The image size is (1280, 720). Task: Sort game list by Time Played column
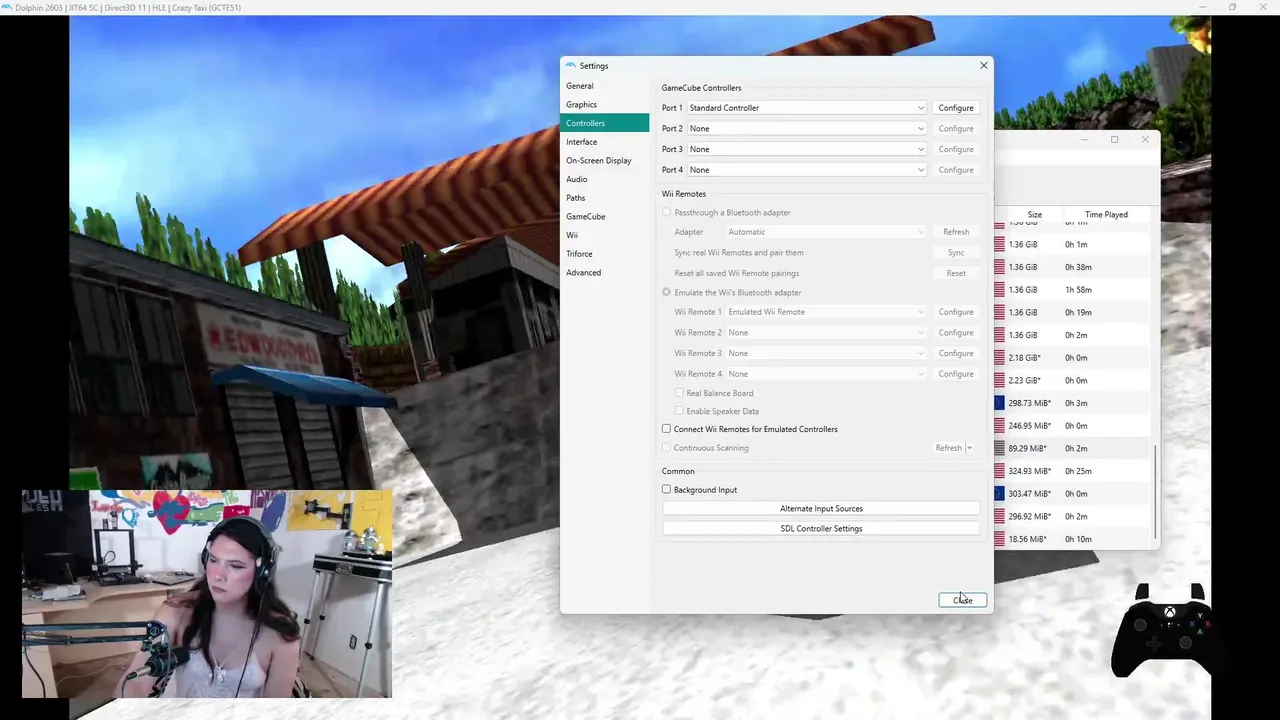pos(1106,215)
